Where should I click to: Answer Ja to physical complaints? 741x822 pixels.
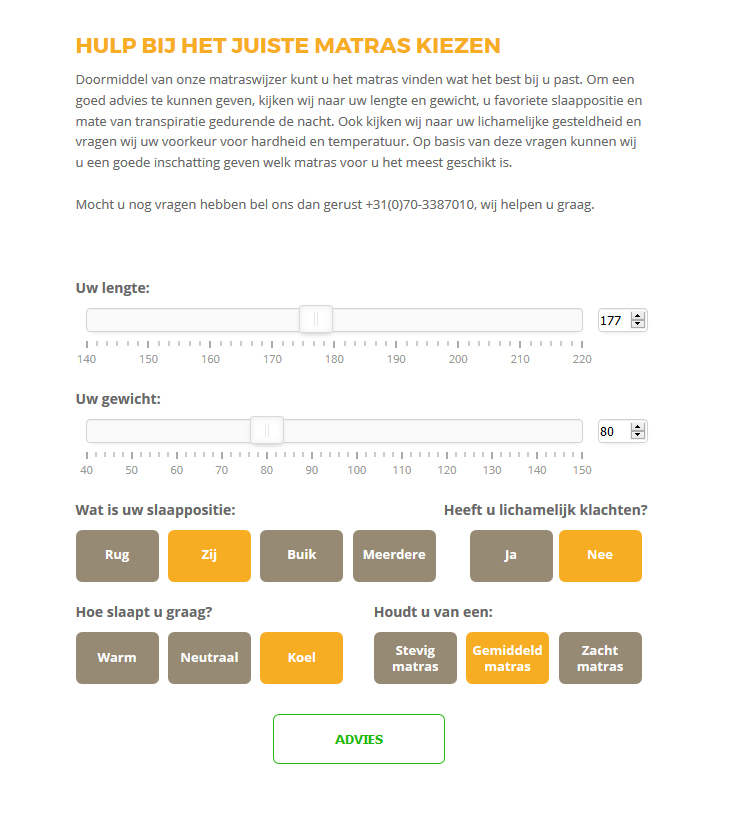coord(511,556)
